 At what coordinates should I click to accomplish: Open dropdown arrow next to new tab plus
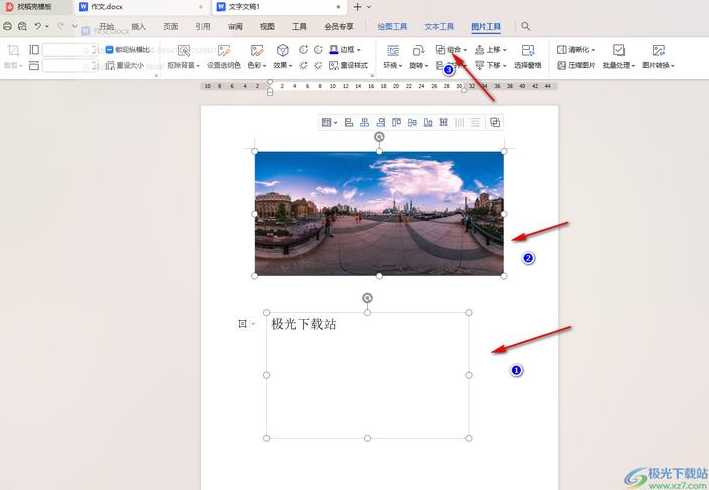coord(369,7)
